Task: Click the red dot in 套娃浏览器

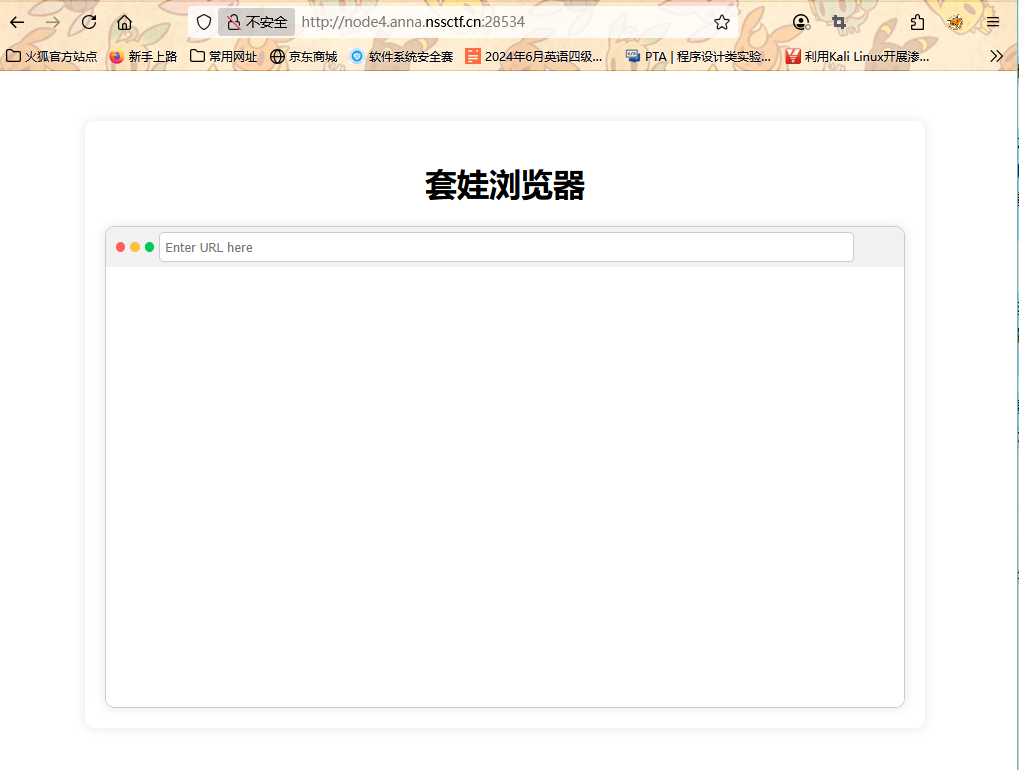Action: [x=121, y=247]
